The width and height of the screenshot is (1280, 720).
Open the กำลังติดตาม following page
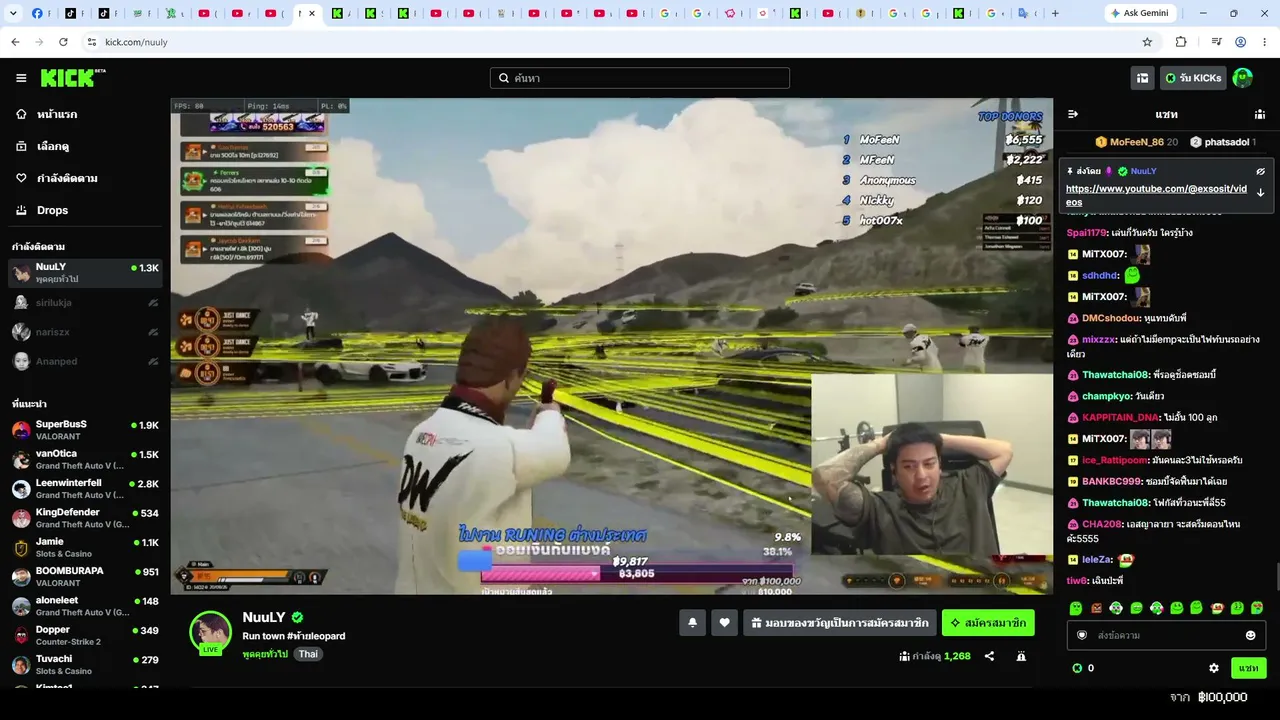pyautogui.click(x=85, y=178)
